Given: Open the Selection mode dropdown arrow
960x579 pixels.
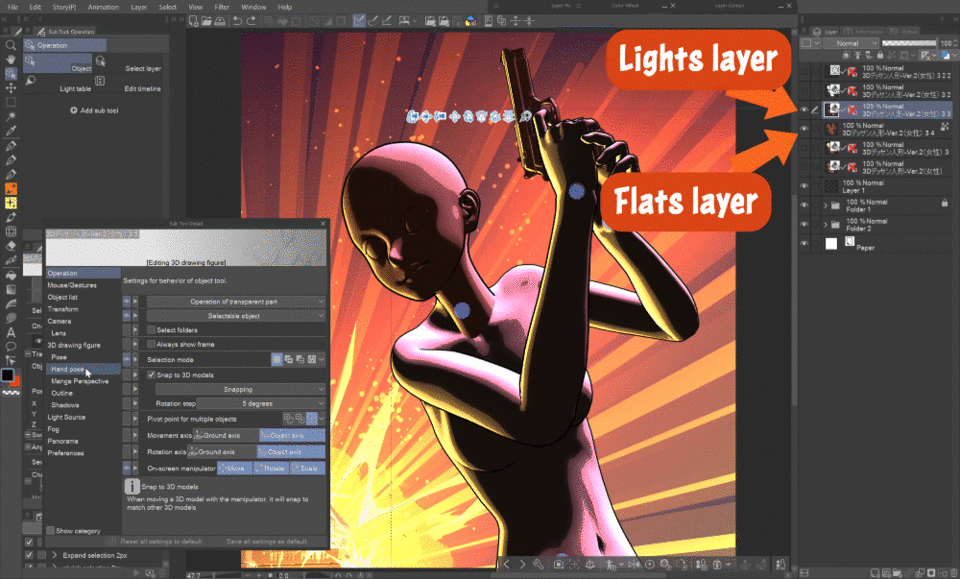Looking at the screenshot, I should point(321,359).
